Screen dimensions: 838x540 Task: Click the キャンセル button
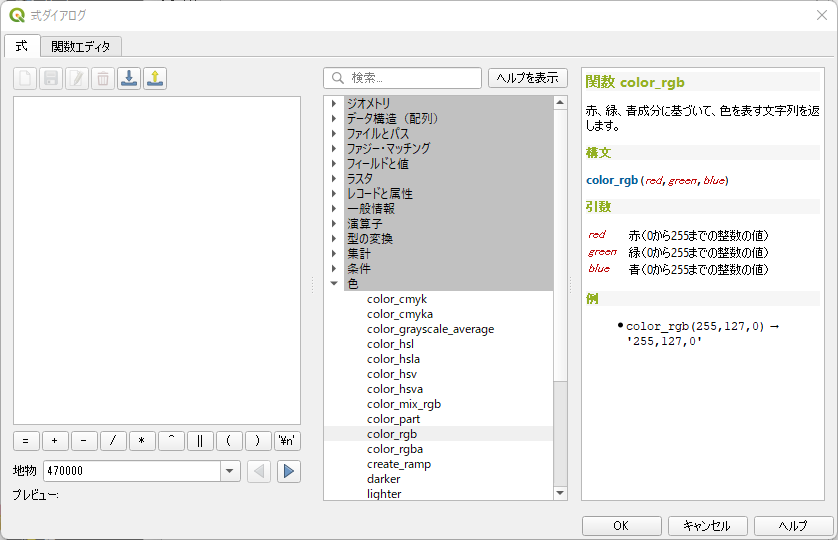coord(706,526)
